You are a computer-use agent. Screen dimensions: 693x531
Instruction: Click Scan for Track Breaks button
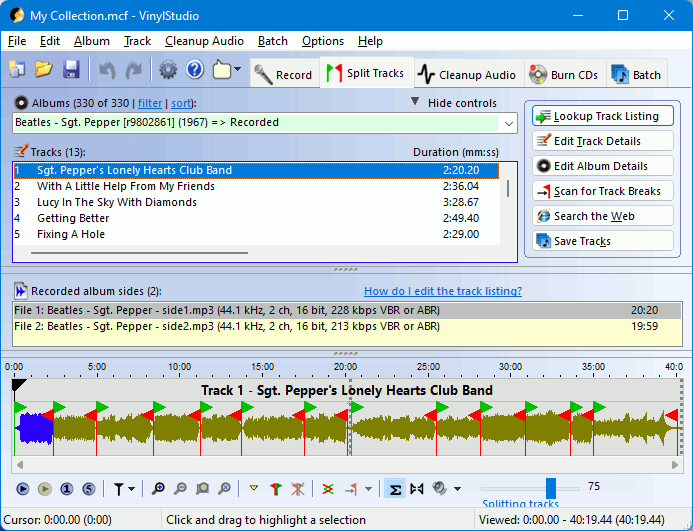coord(603,191)
